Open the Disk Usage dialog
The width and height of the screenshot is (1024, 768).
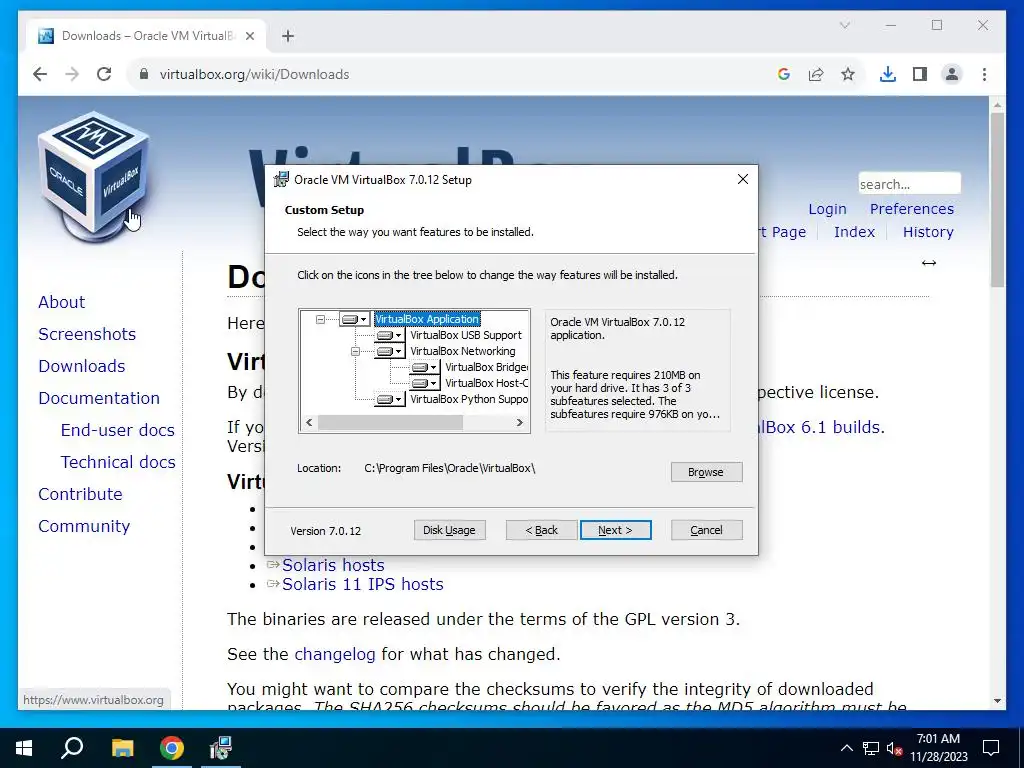click(x=449, y=530)
